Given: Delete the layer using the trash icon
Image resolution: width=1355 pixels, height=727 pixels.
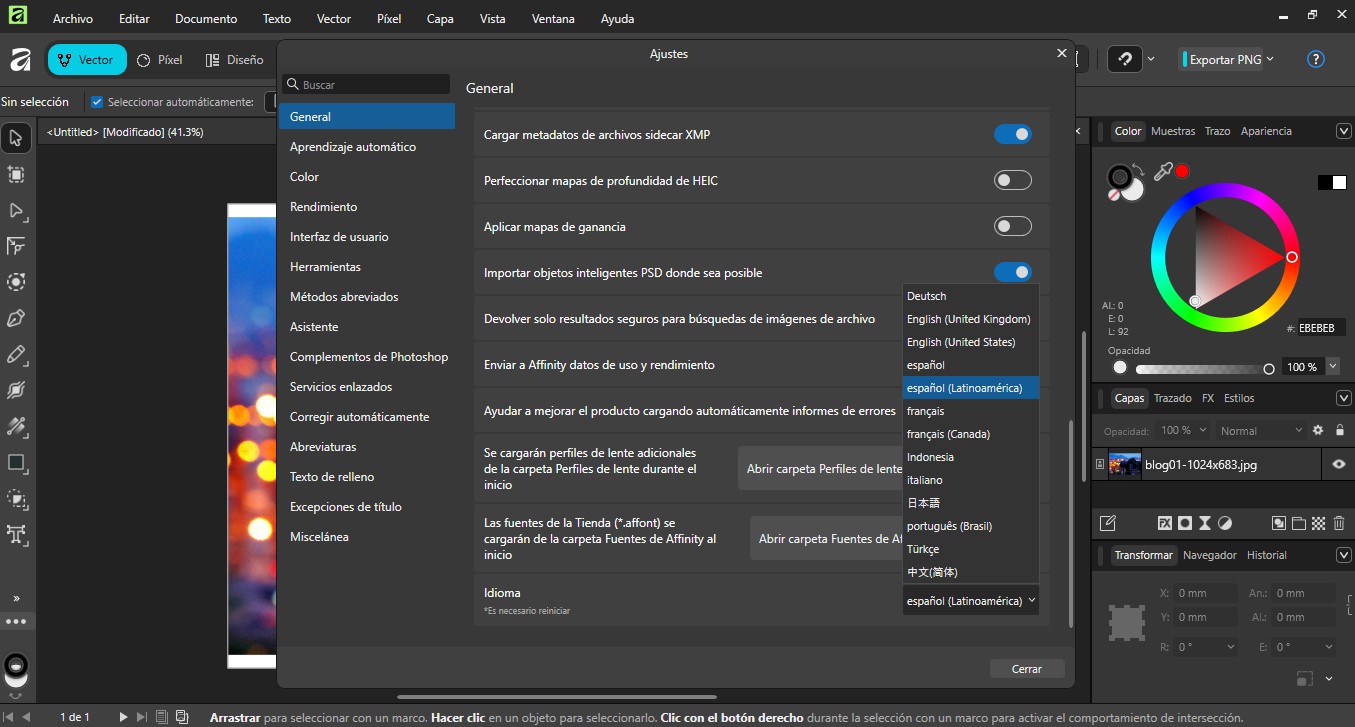Looking at the screenshot, I should click(1338, 522).
